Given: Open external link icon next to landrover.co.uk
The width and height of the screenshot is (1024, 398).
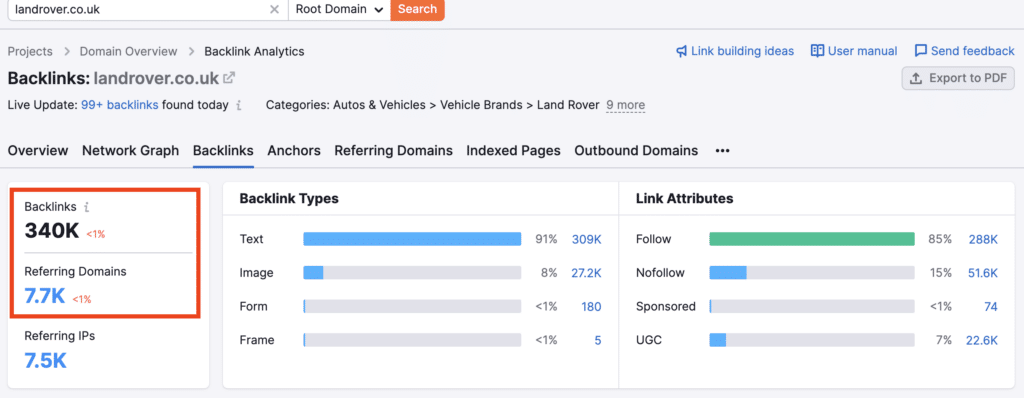Looking at the screenshot, I should [x=229, y=78].
